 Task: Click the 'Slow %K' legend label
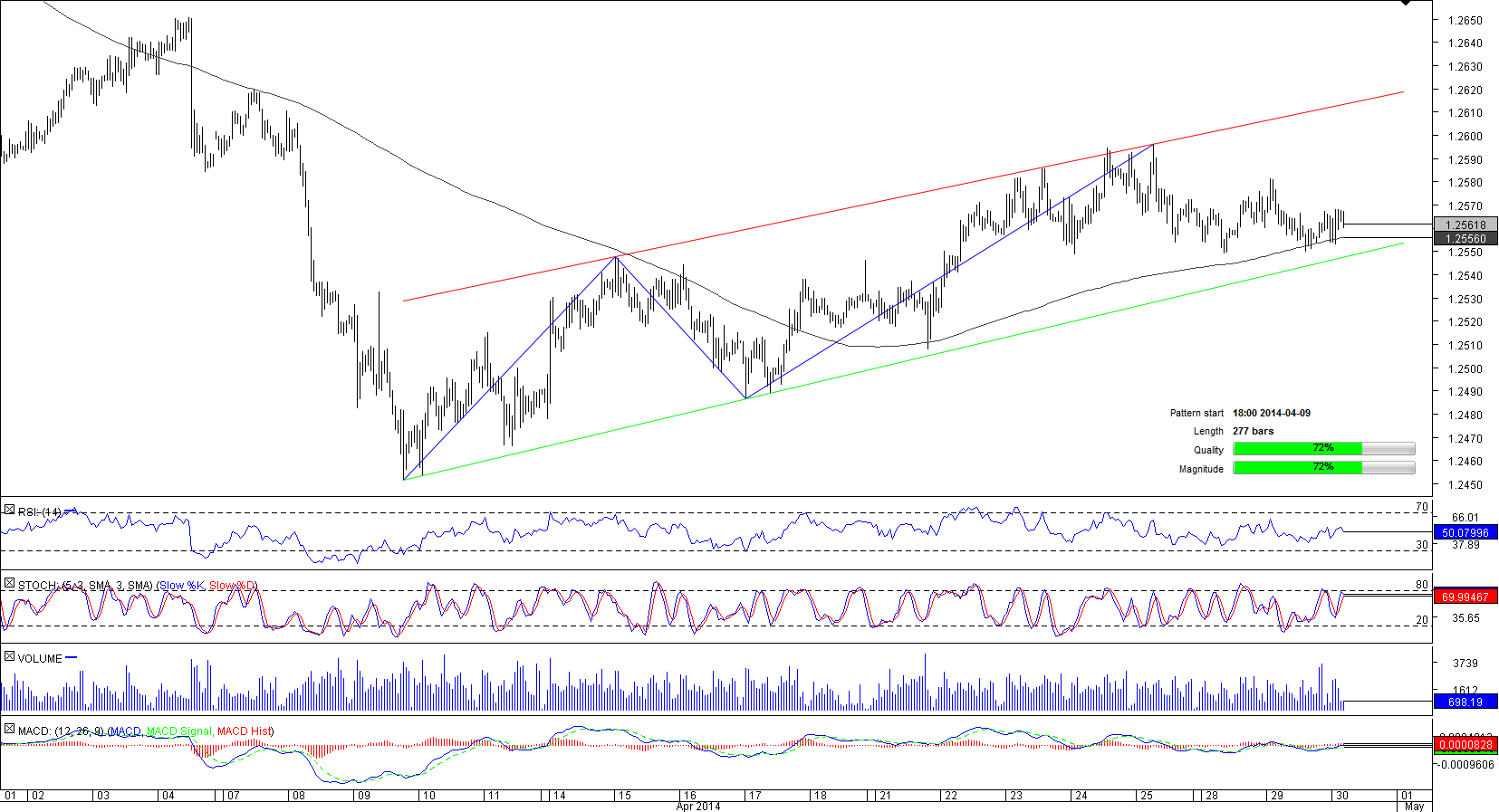[x=182, y=586]
